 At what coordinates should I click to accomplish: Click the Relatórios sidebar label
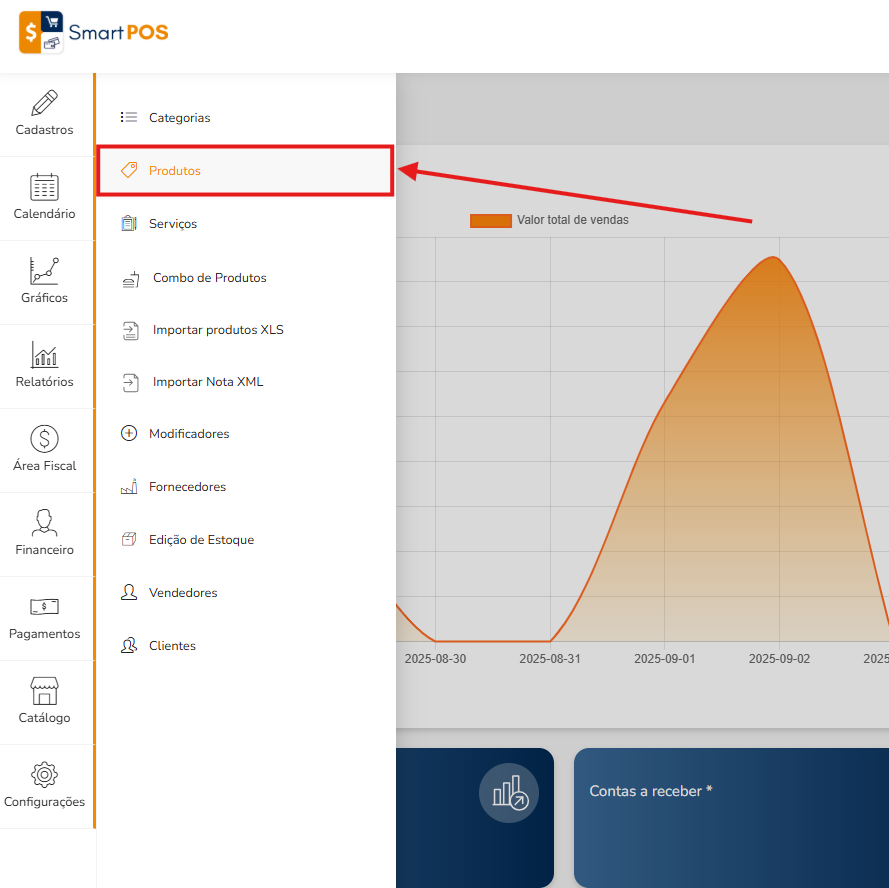pyautogui.click(x=44, y=382)
